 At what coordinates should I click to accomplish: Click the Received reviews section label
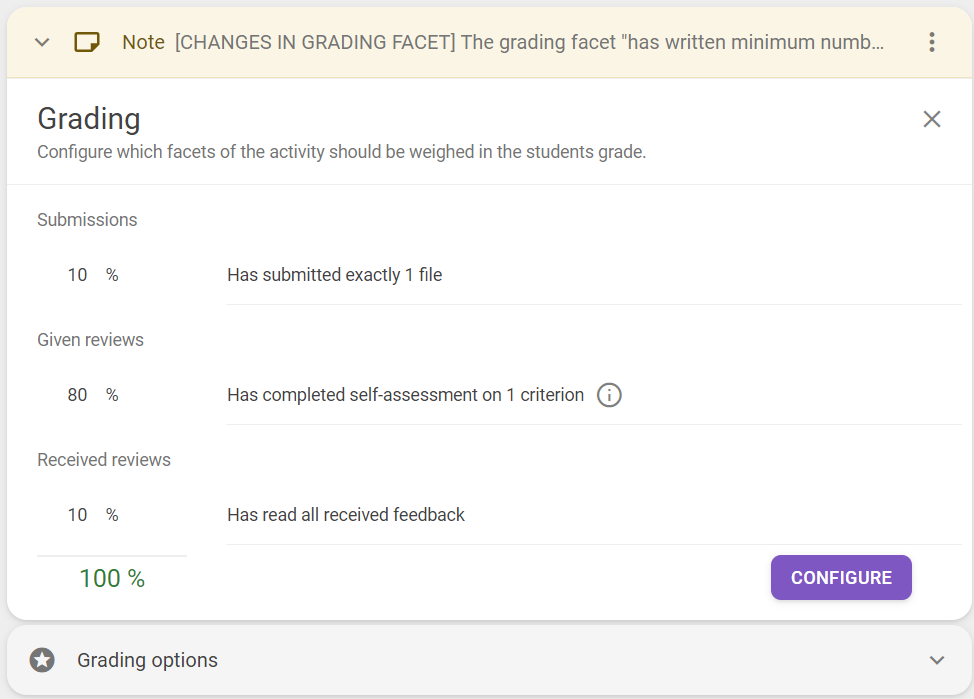point(104,460)
